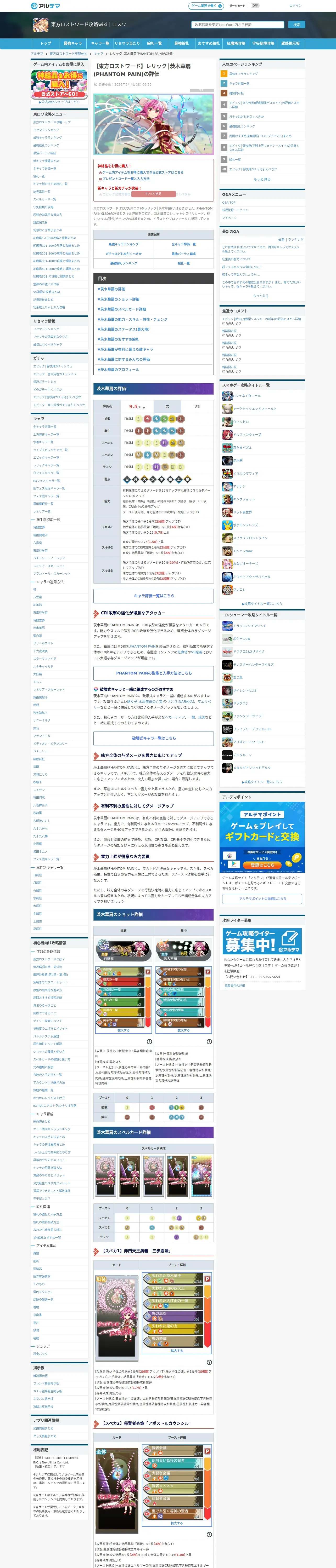Click the メビウスフロントライン game icon

pos(227,538)
